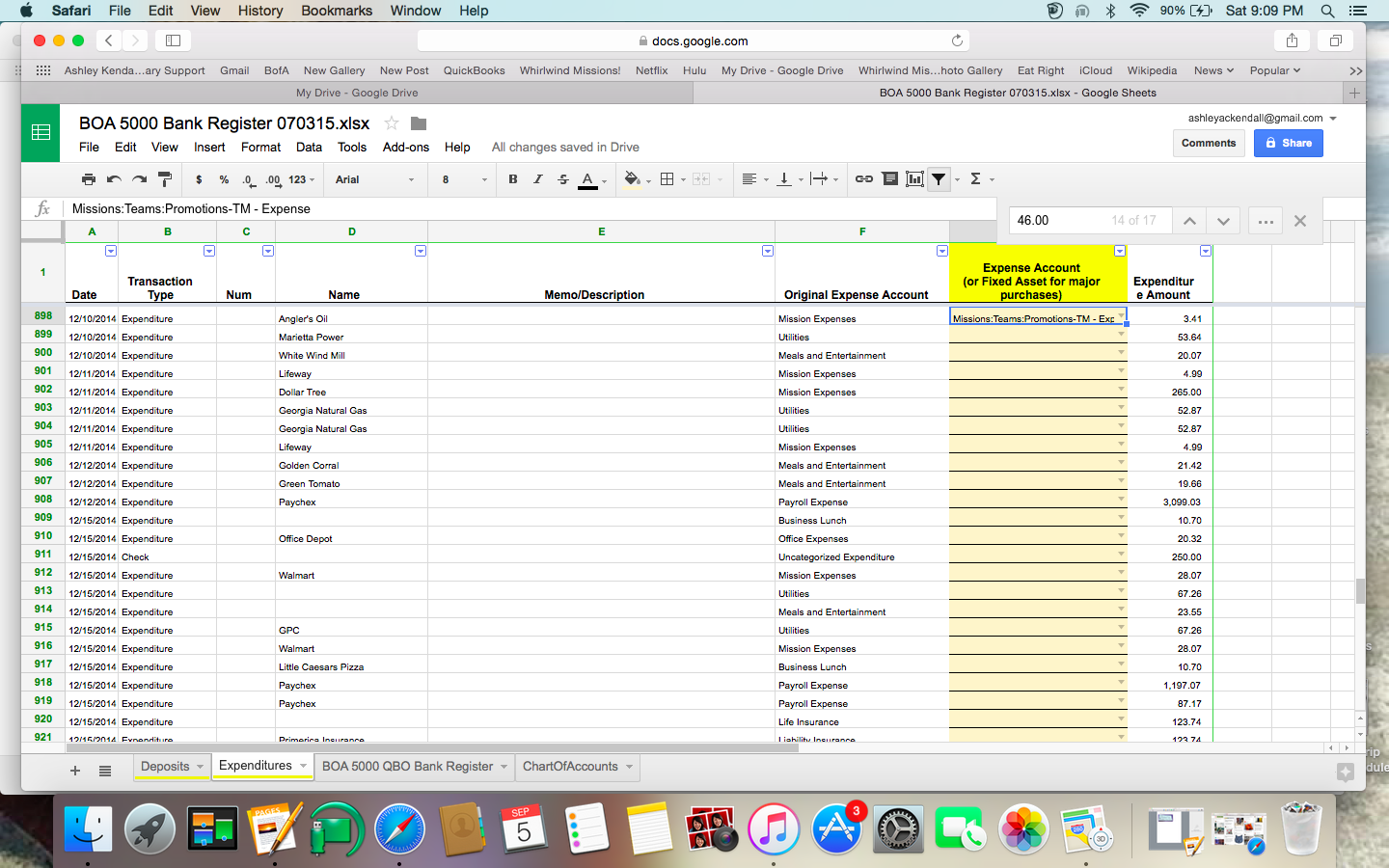Open the yellow fill color picker
Viewport: 1389px width, 868px height.
632,179
